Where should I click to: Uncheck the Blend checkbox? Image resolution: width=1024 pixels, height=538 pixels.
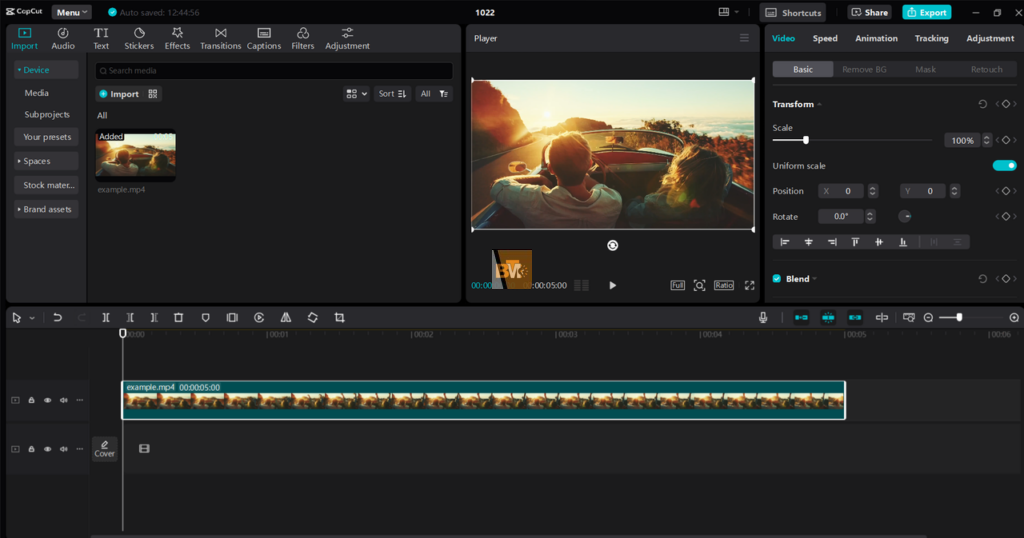pos(777,279)
